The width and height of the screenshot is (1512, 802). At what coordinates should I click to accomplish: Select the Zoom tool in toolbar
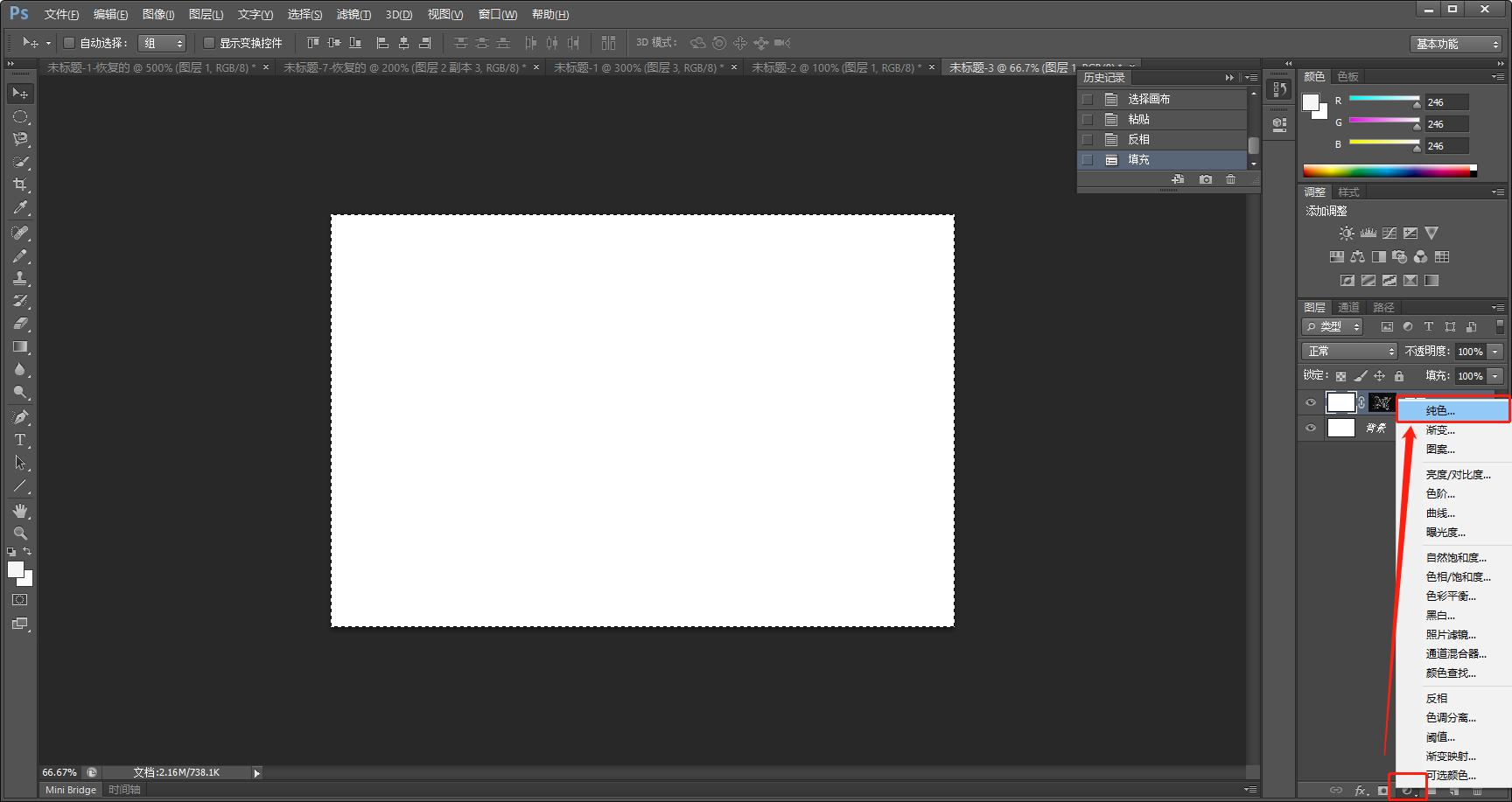click(19, 534)
